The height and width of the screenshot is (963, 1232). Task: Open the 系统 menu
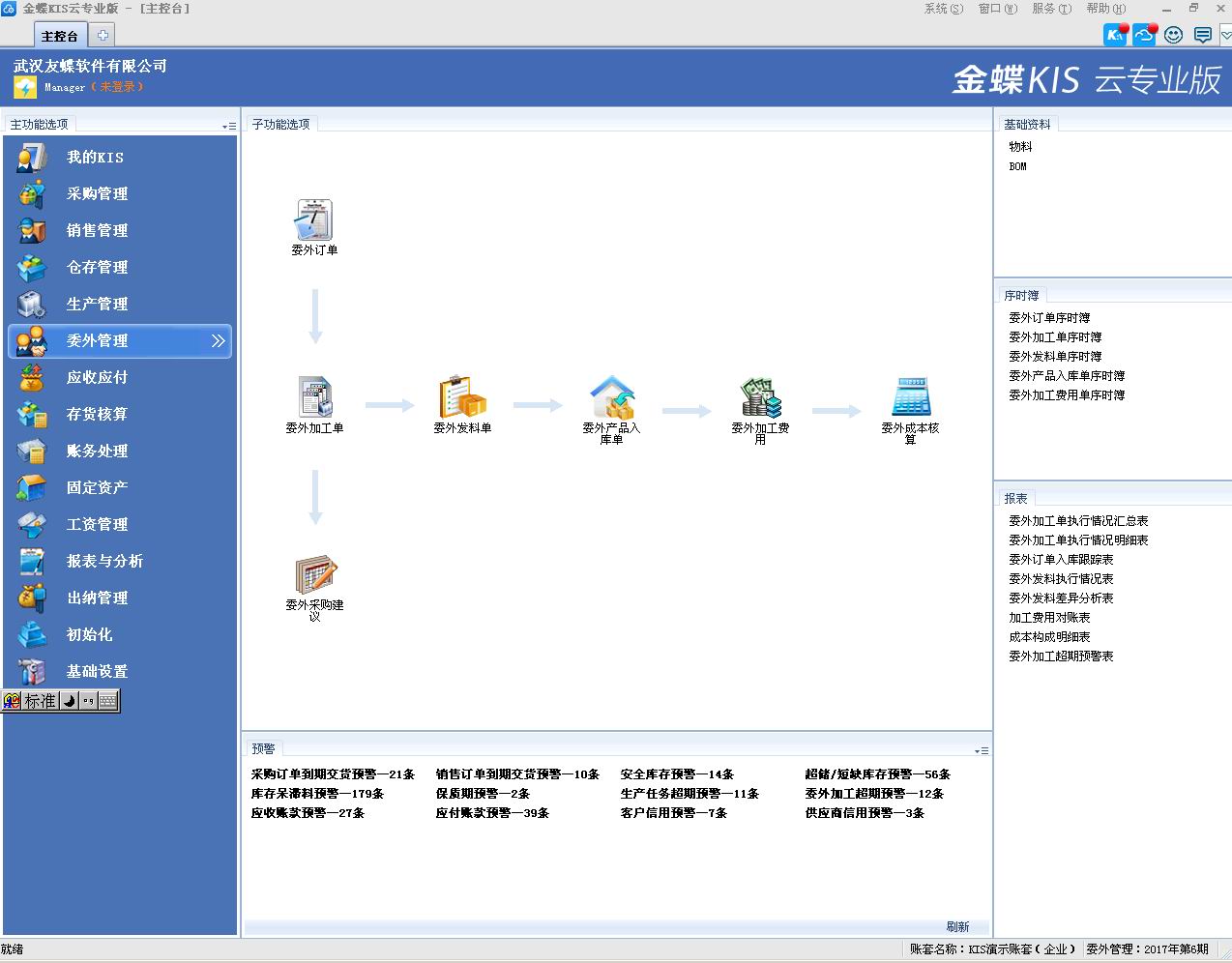coord(943,9)
